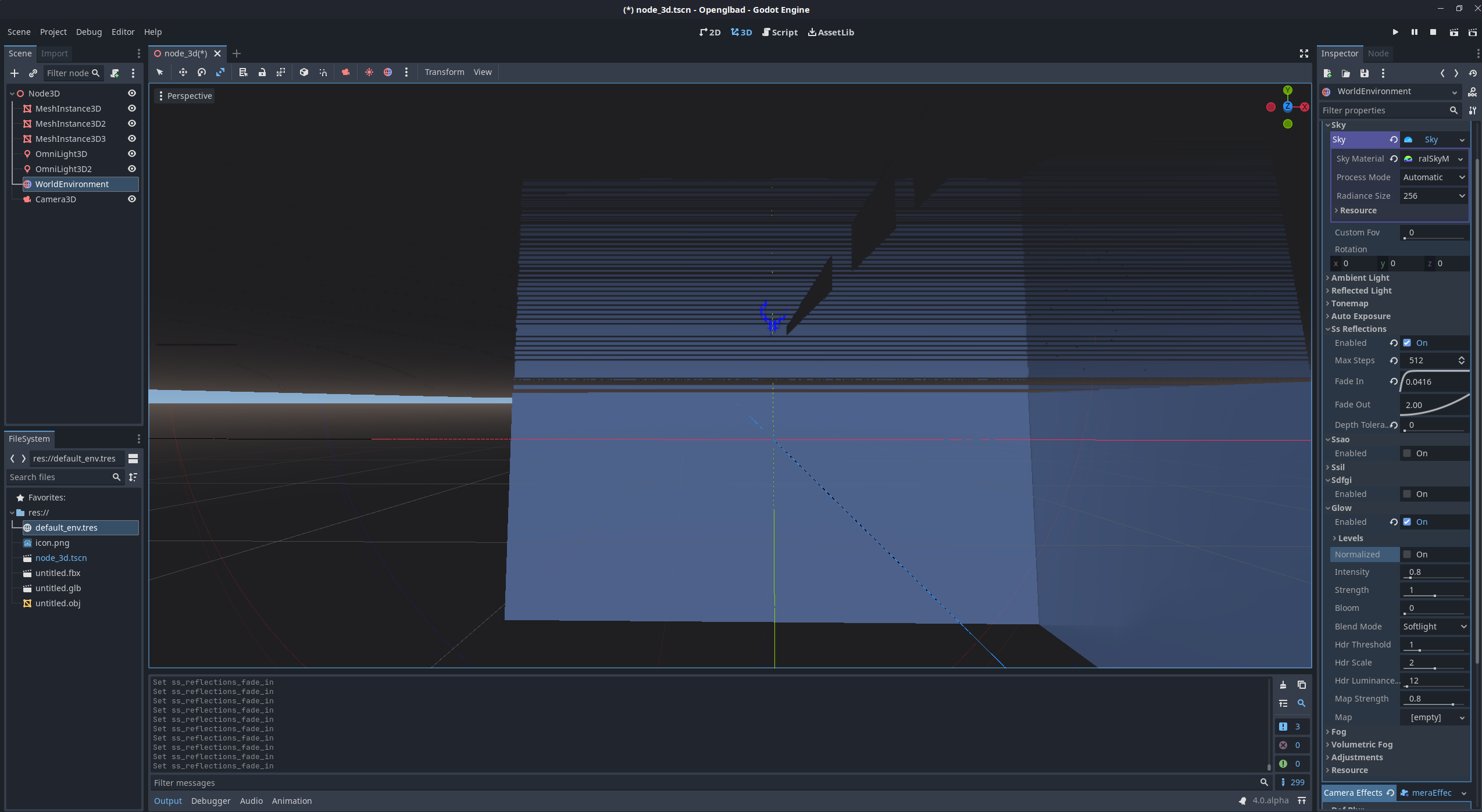Switch to the 2D workspace
1482x812 pixels.
pos(710,33)
